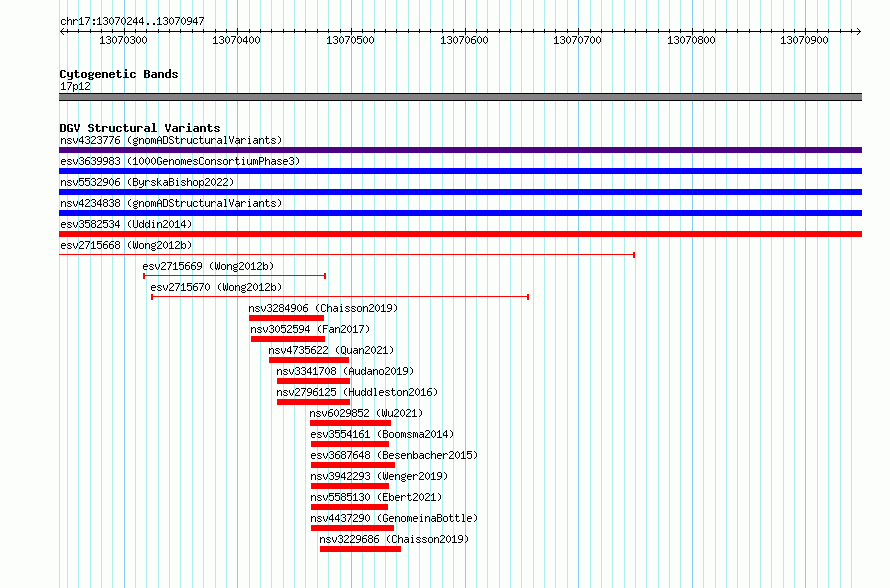Select the red bar under esv3582534
This screenshot has width=890, height=588.
click(460, 234)
